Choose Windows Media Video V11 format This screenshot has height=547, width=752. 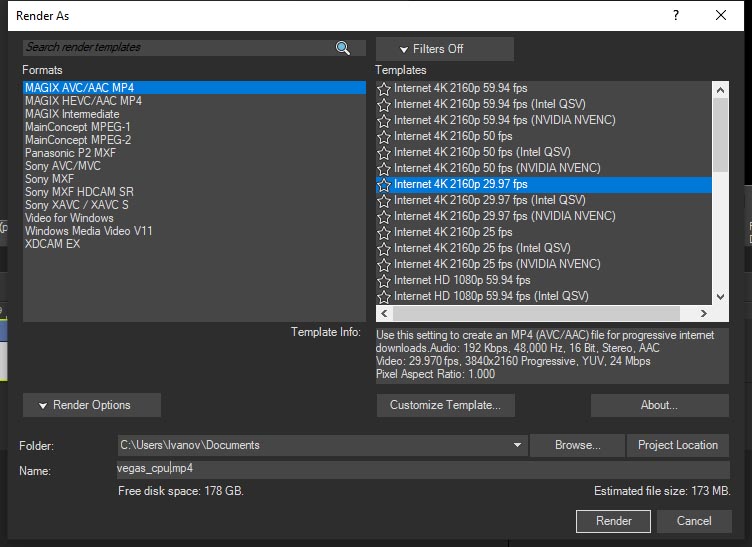194,230
